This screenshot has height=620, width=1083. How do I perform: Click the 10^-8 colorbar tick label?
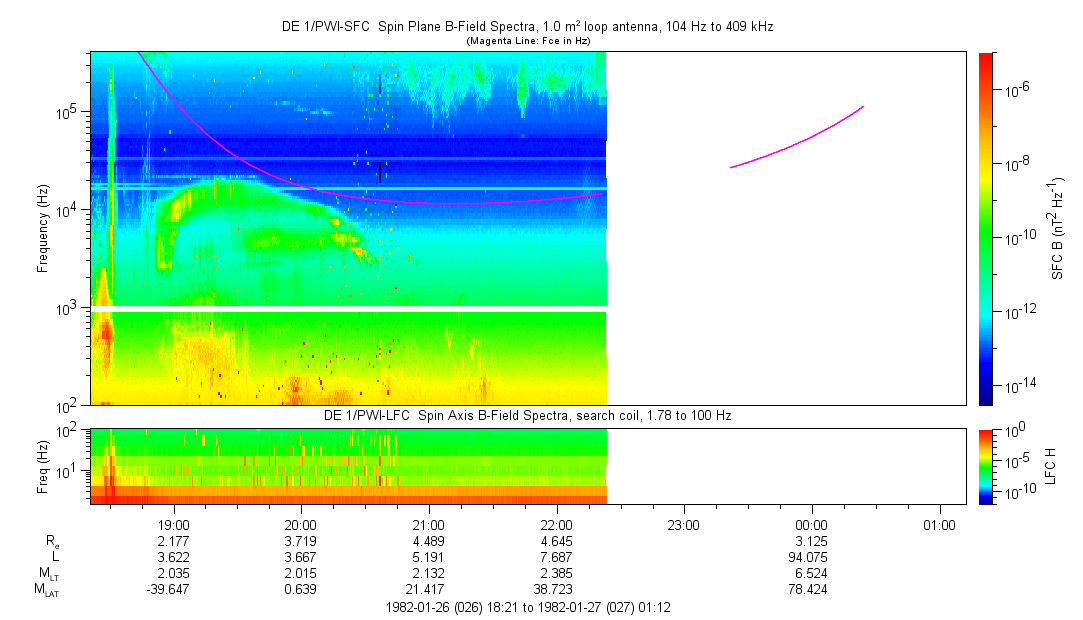1016,163
